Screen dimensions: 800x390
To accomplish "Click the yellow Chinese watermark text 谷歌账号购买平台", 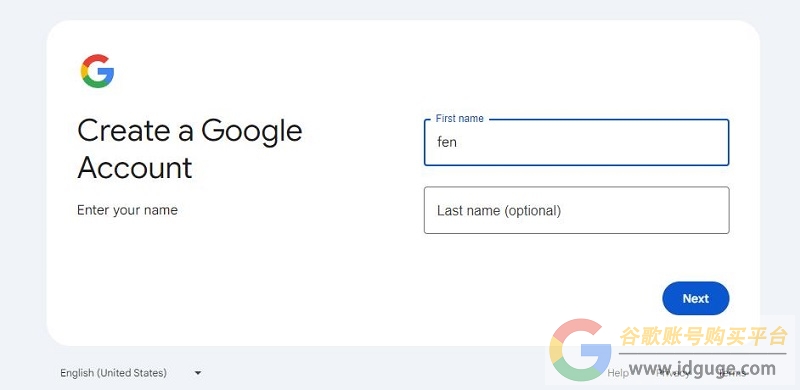I will tap(704, 336).
